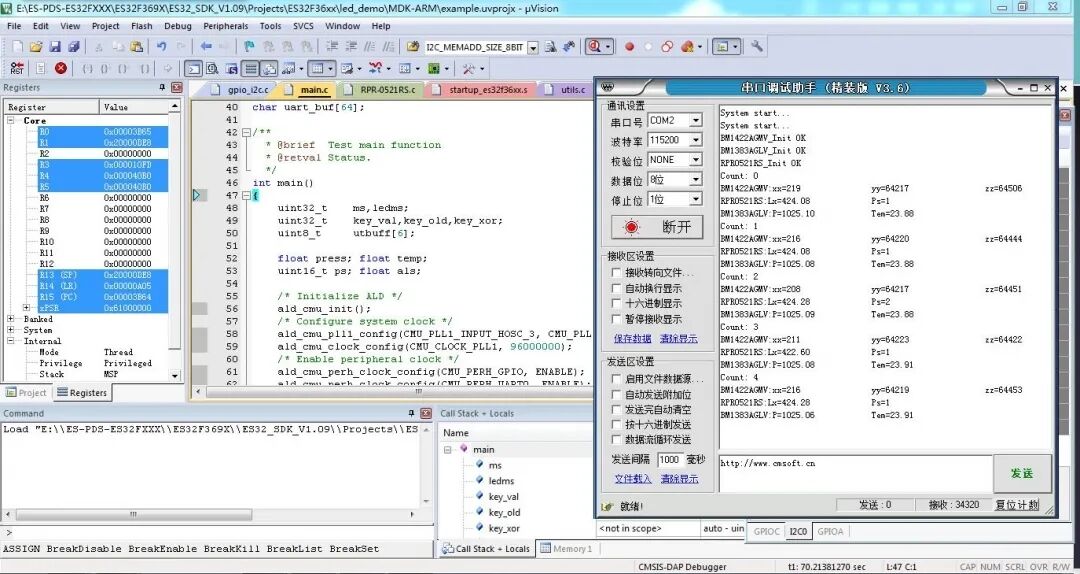Click the wrench Configuration icon

[757, 46]
